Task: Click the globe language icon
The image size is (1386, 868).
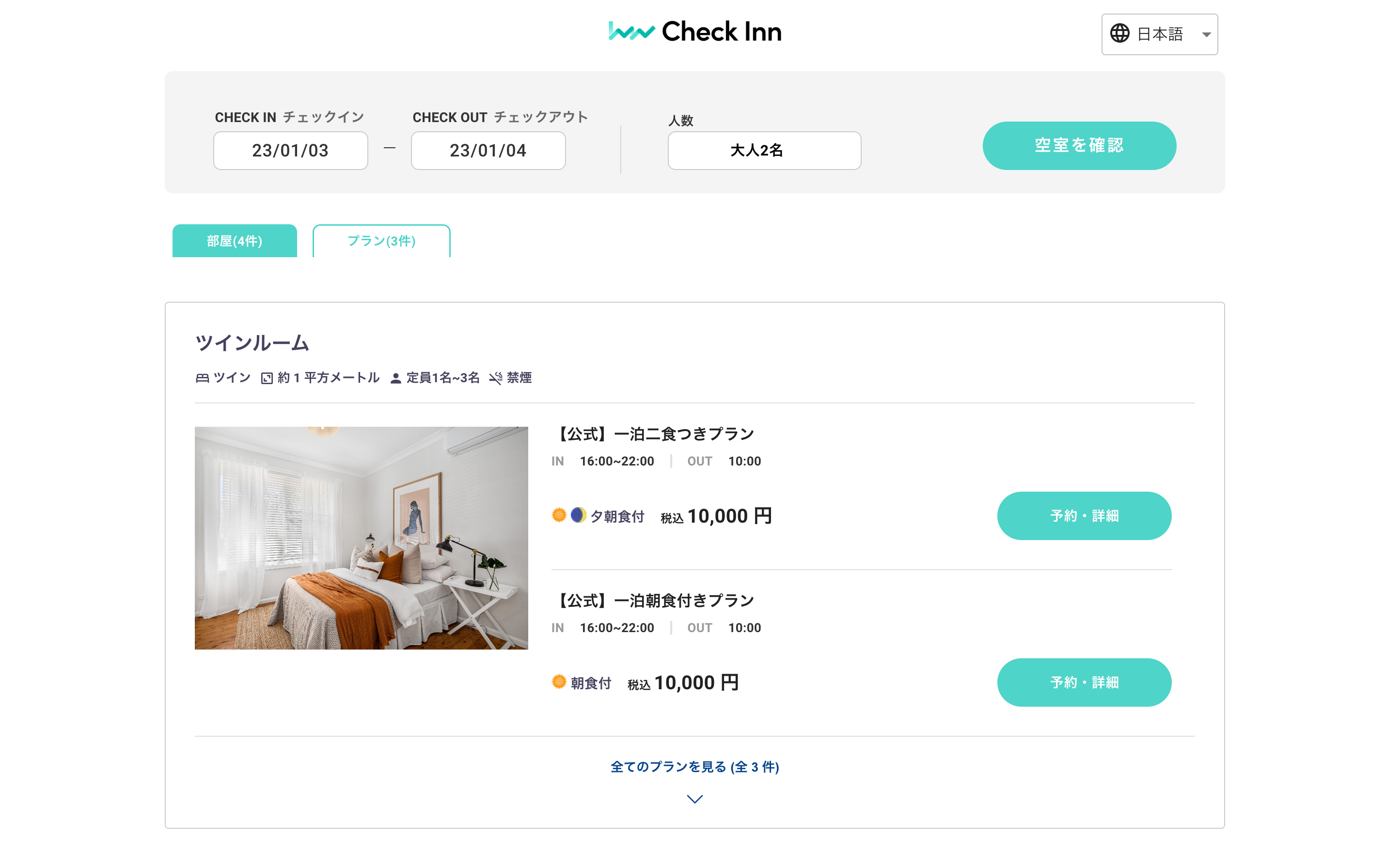Action: [x=1119, y=34]
